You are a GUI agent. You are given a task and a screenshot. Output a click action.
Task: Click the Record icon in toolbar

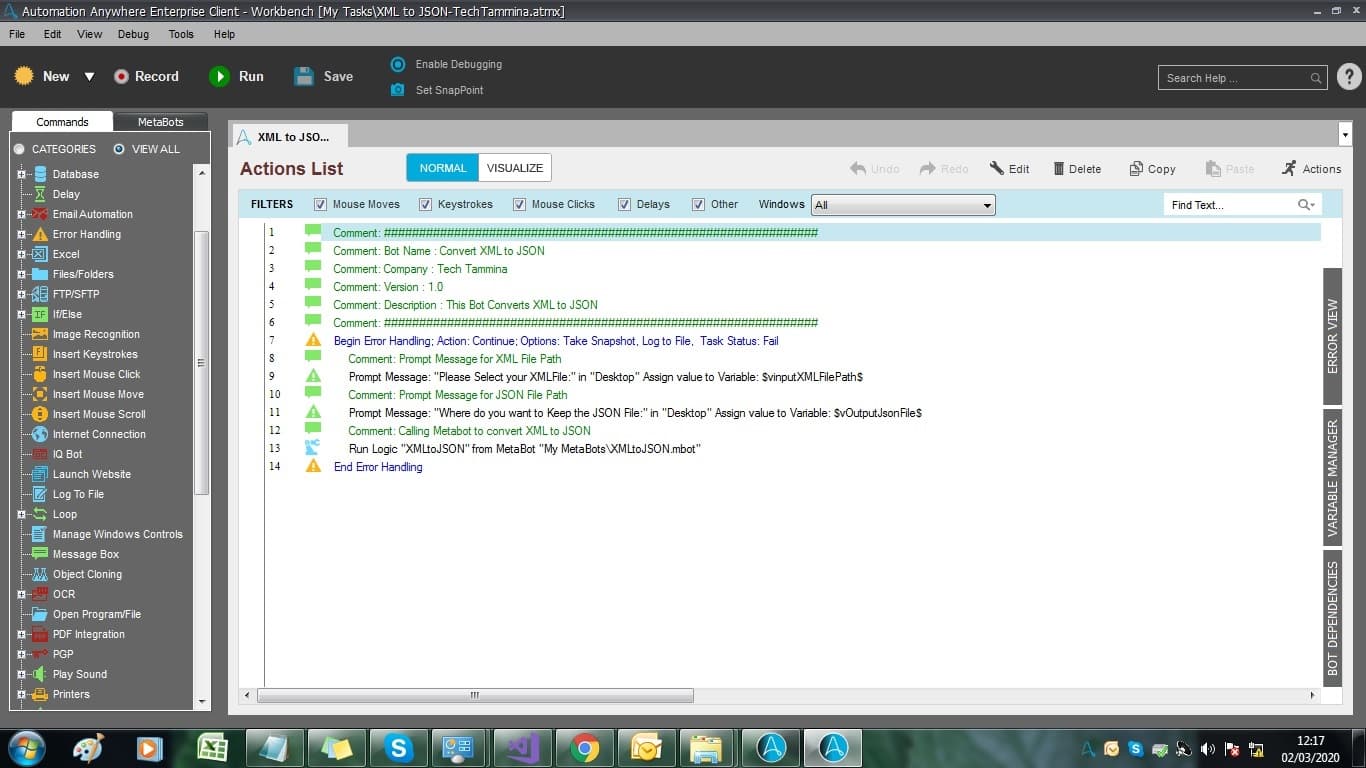[121, 76]
